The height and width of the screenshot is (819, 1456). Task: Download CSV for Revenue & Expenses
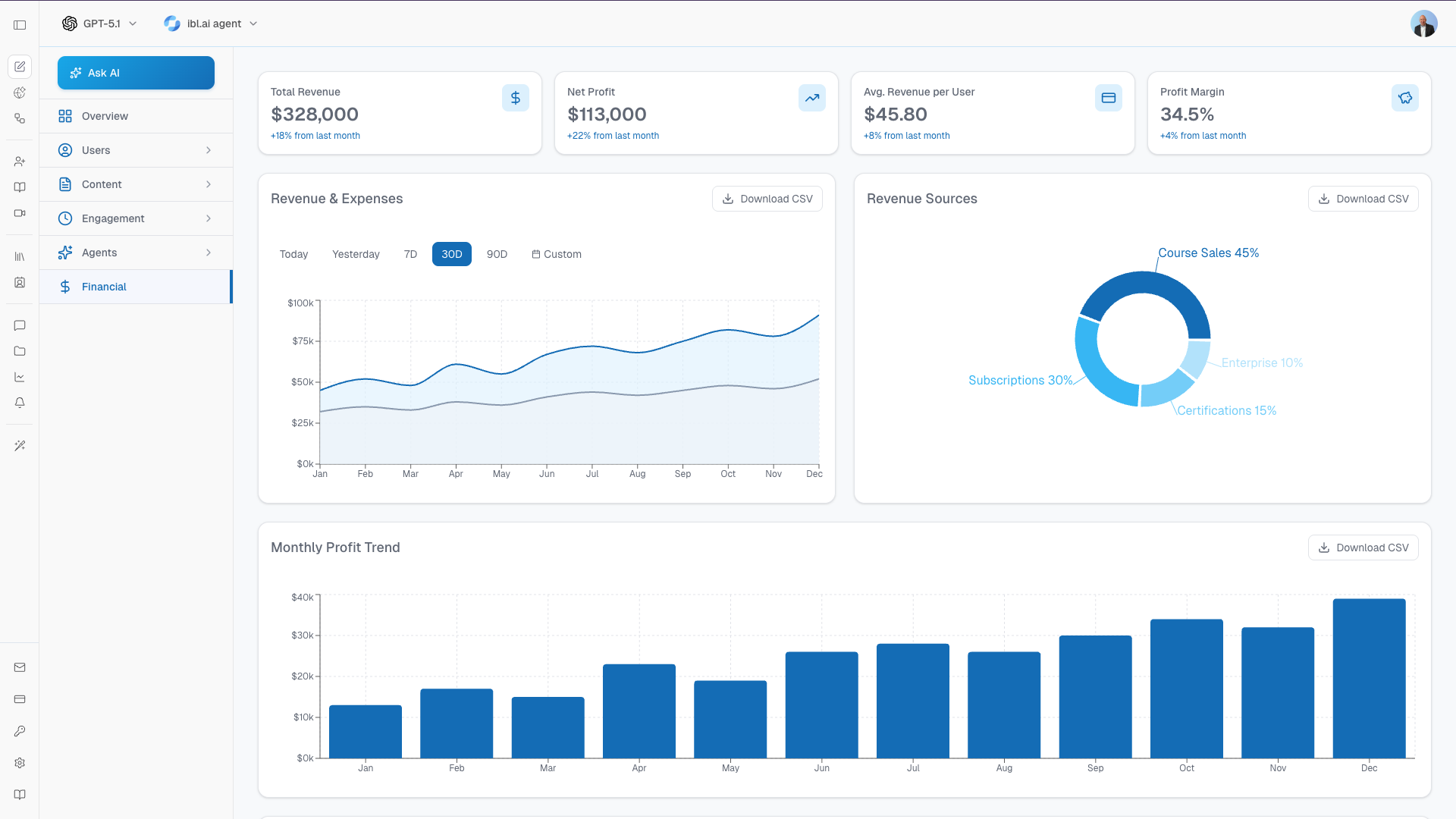[x=767, y=199]
